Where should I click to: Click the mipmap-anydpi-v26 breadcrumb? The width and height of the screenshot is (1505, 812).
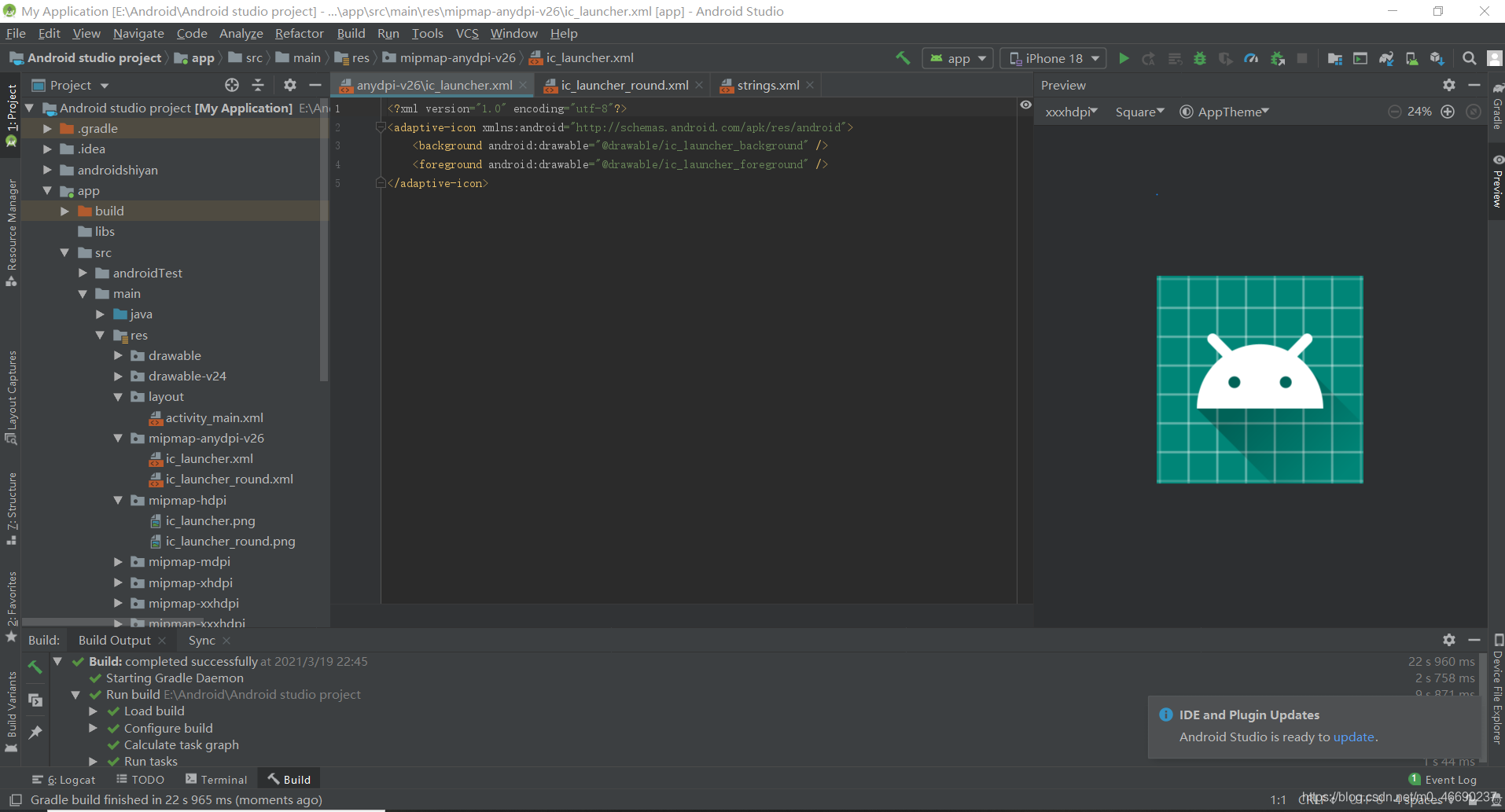(x=449, y=57)
